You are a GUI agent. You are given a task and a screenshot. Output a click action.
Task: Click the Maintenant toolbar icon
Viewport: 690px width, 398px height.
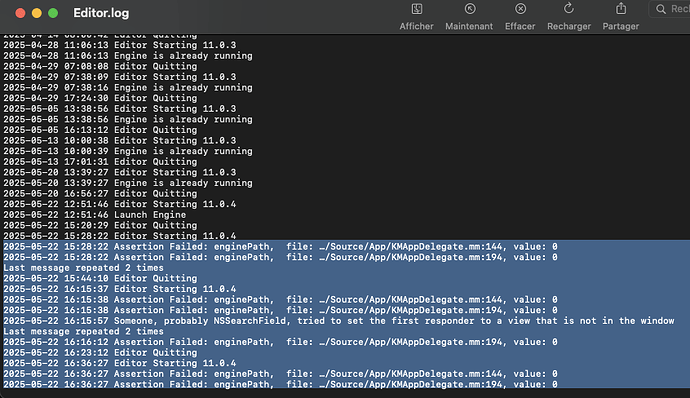point(470,9)
